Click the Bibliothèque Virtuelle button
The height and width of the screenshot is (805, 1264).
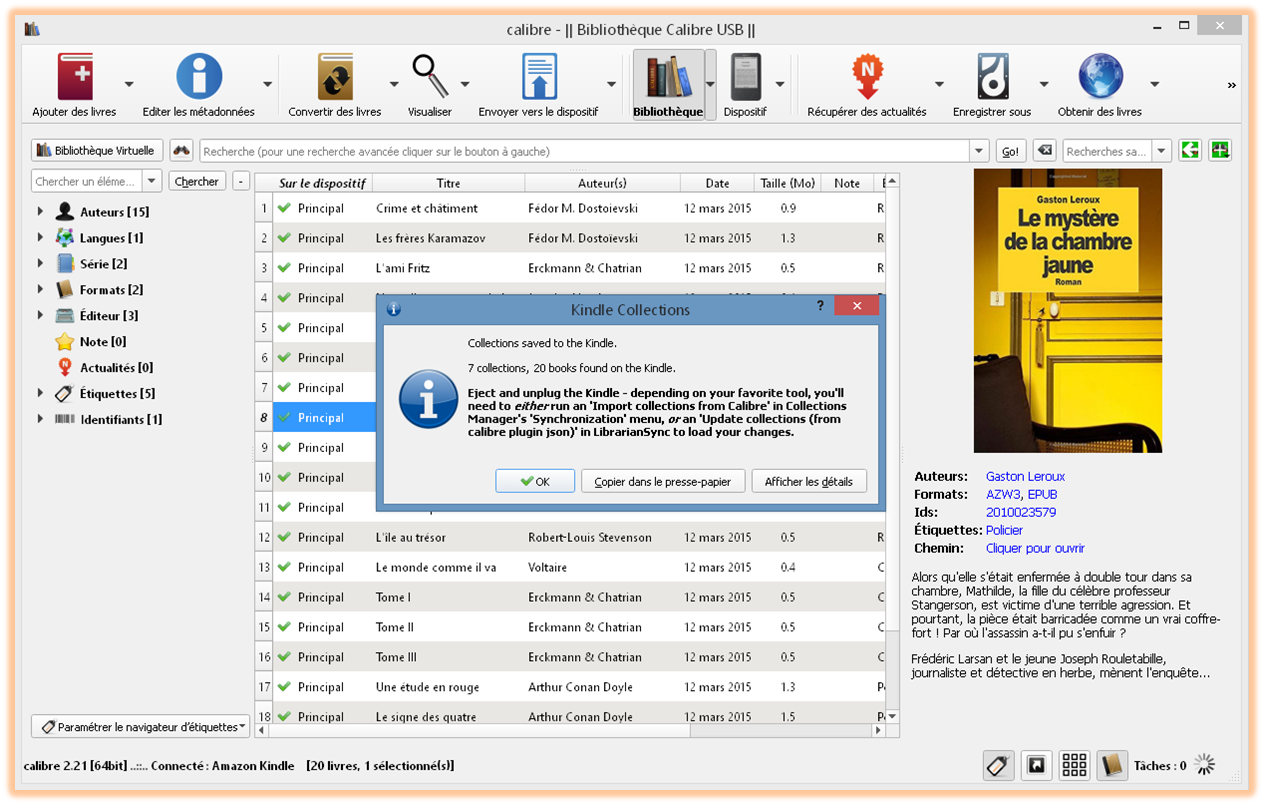[97, 151]
